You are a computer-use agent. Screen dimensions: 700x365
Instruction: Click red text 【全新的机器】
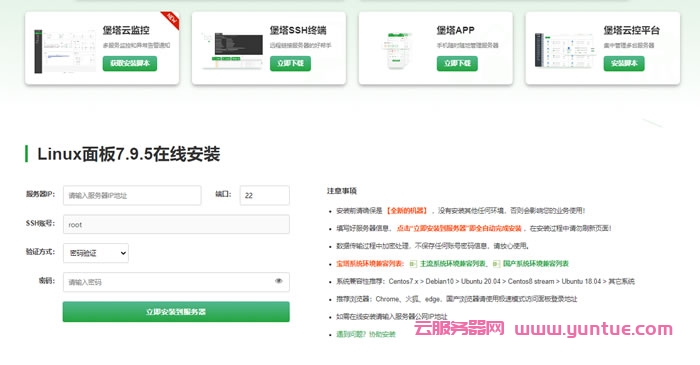click(406, 211)
